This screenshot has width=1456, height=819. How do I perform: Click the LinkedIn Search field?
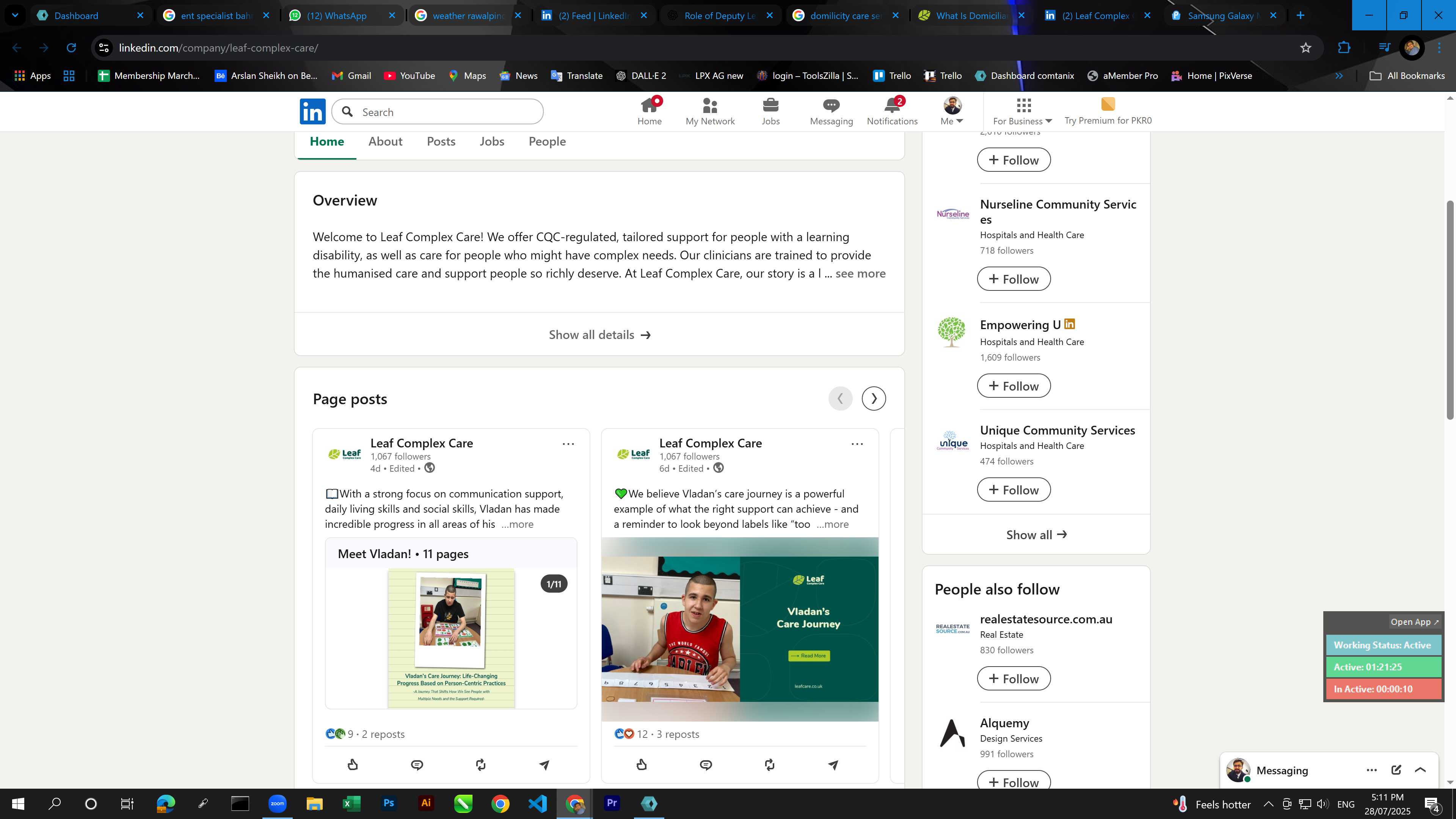tap(438, 112)
